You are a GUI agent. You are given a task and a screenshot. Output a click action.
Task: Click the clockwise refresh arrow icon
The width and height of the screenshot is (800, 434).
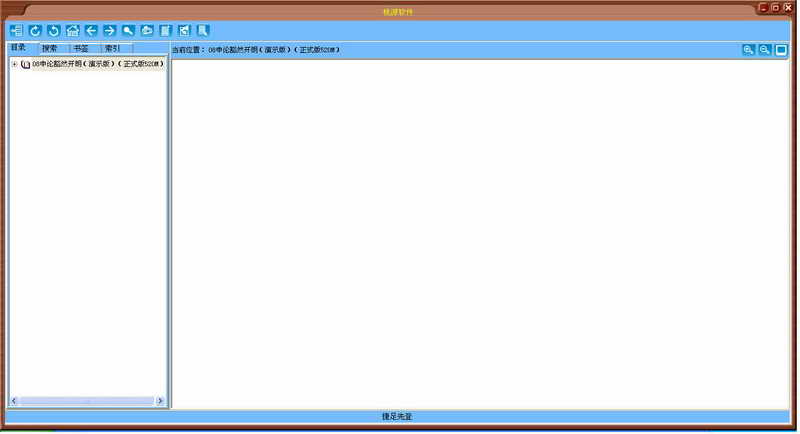click(35, 31)
